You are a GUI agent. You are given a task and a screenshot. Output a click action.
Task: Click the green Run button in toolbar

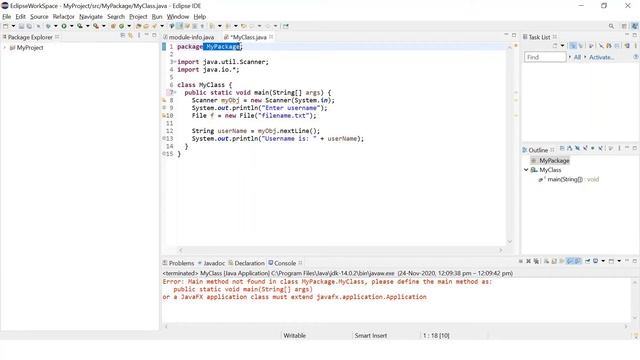point(64,26)
